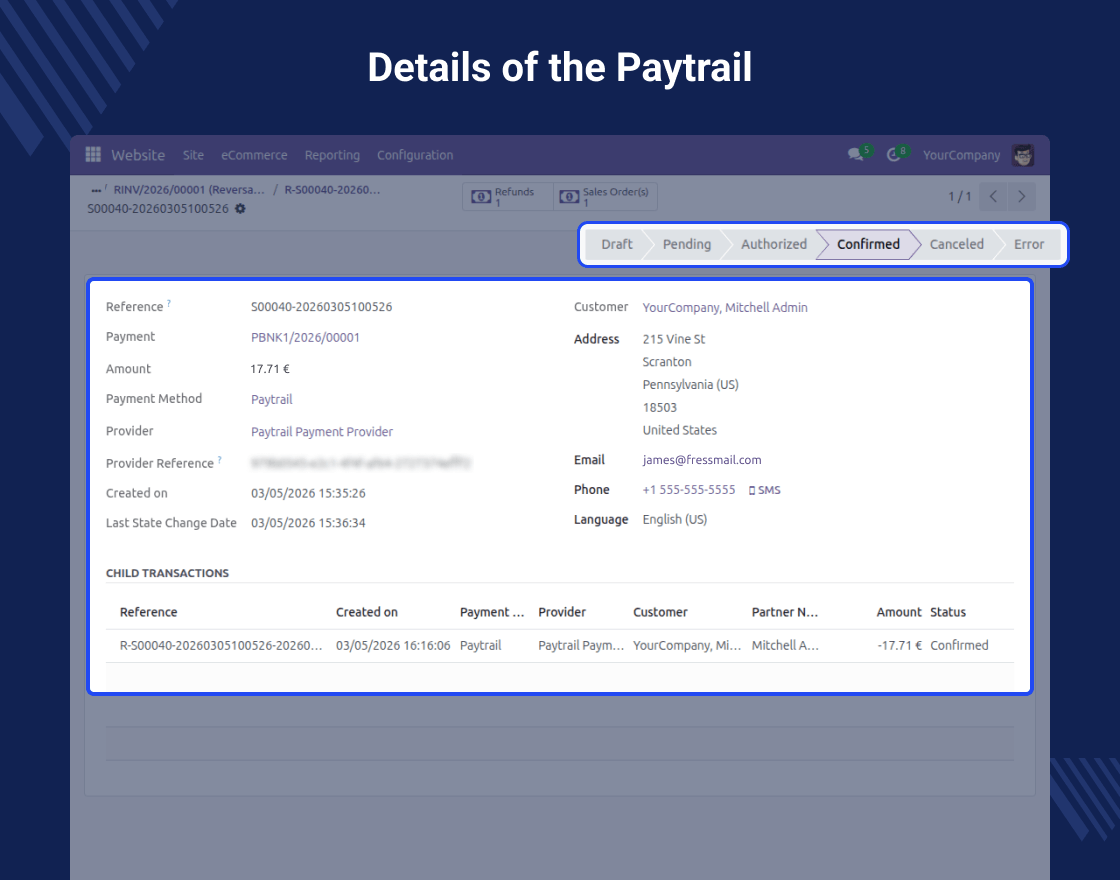Click Last State Change Date value 15:36:34

click(x=308, y=524)
